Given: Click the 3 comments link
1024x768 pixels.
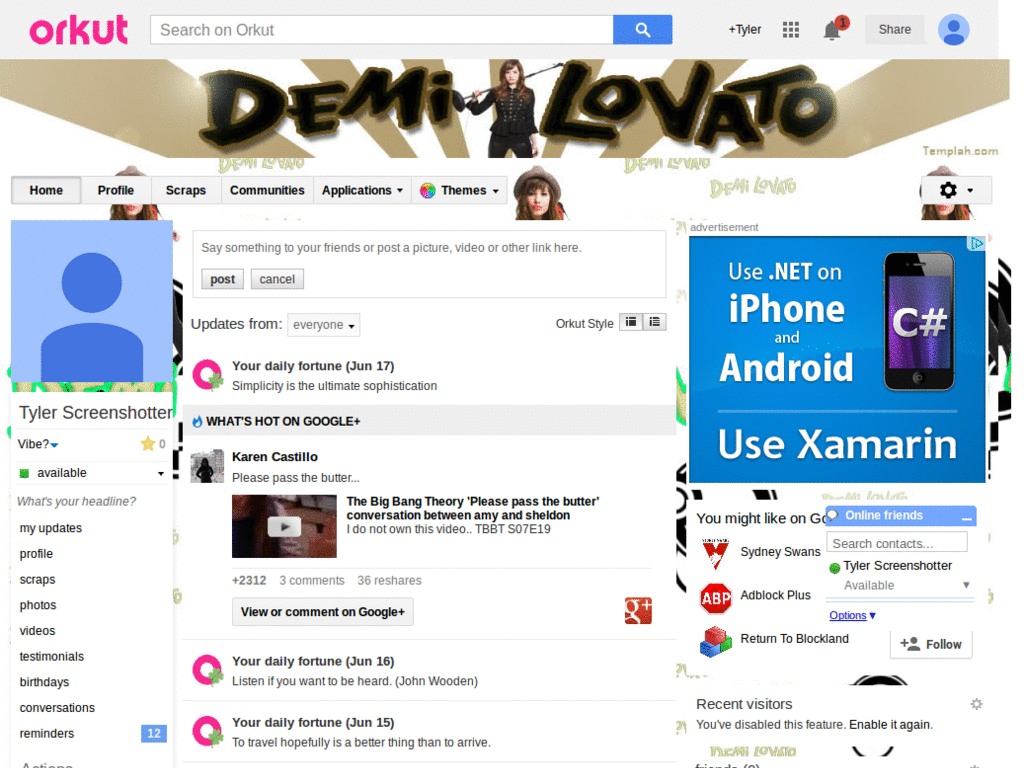Looking at the screenshot, I should pos(312,581).
